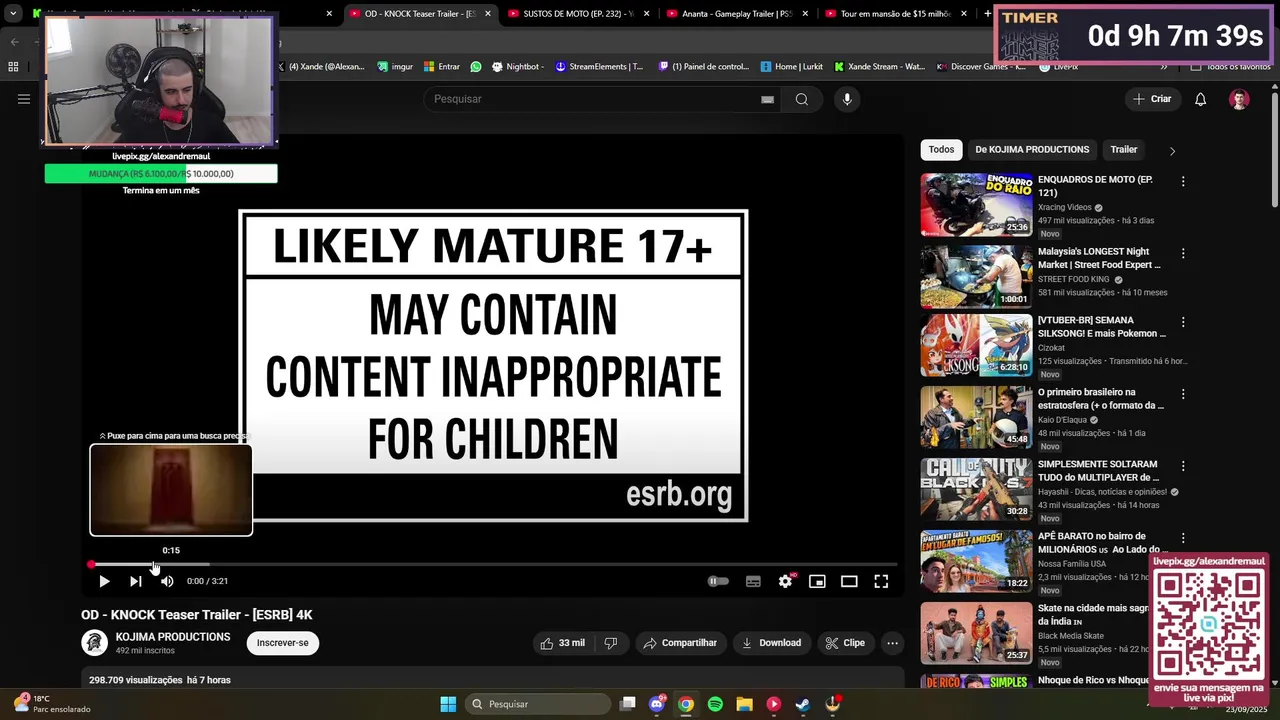This screenshot has height=720, width=1280.
Task: Click the YouTube search field
Action: tap(590, 99)
